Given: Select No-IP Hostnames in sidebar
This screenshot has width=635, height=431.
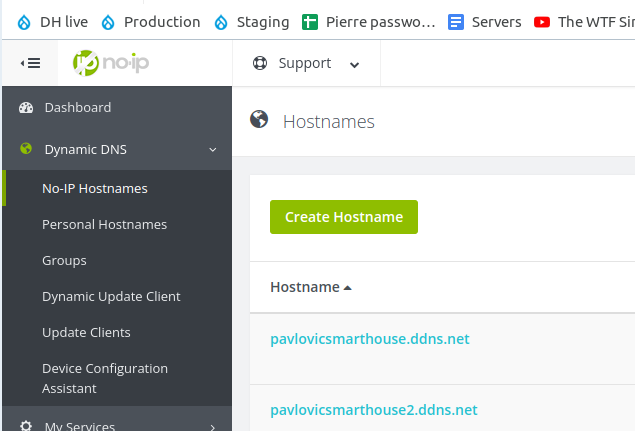Looking at the screenshot, I should [x=95, y=188].
